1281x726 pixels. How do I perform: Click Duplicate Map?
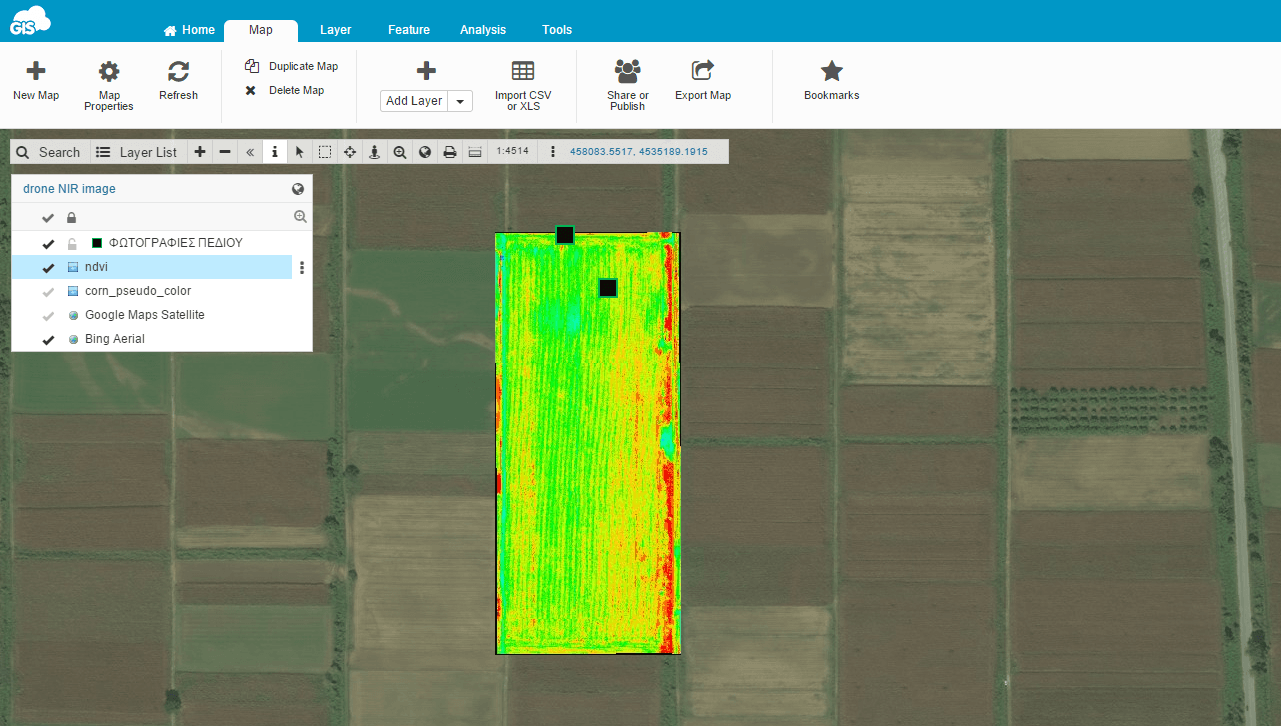pos(303,66)
